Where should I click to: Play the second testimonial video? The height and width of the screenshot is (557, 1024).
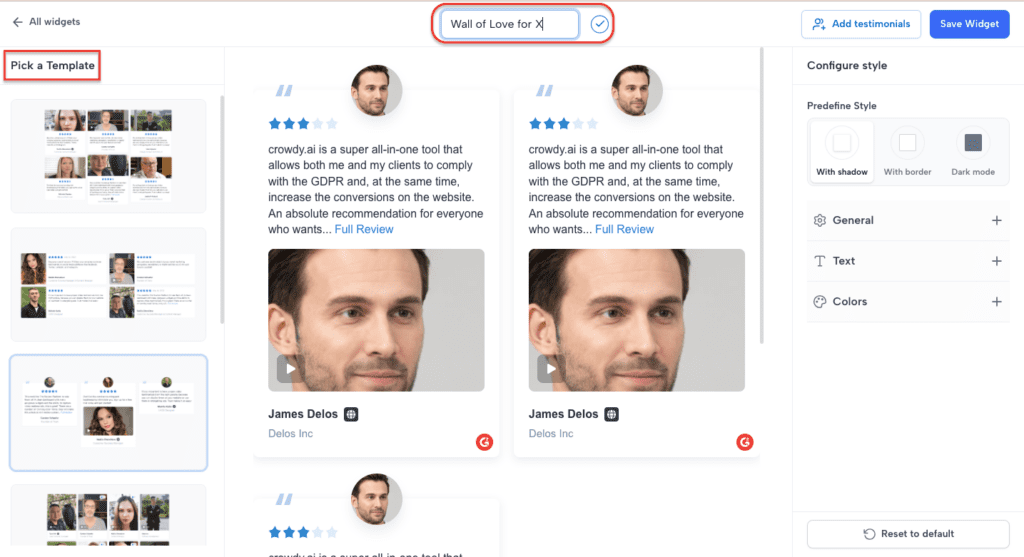pyautogui.click(x=550, y=369)
